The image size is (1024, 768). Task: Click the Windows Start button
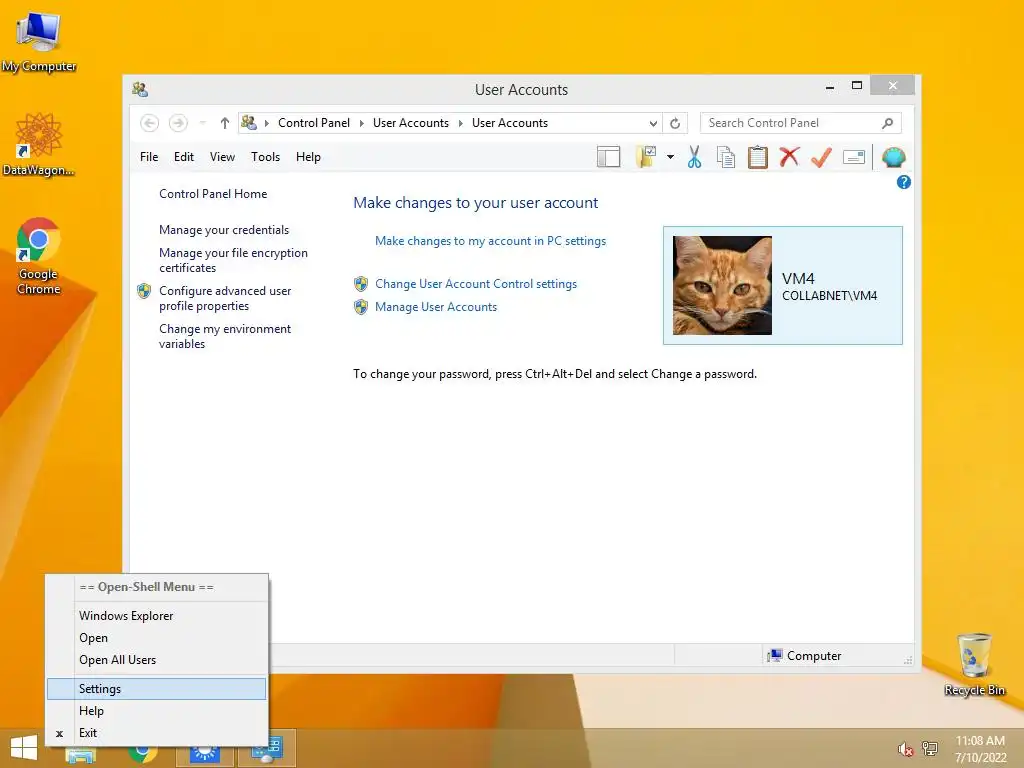pos(24,748)
